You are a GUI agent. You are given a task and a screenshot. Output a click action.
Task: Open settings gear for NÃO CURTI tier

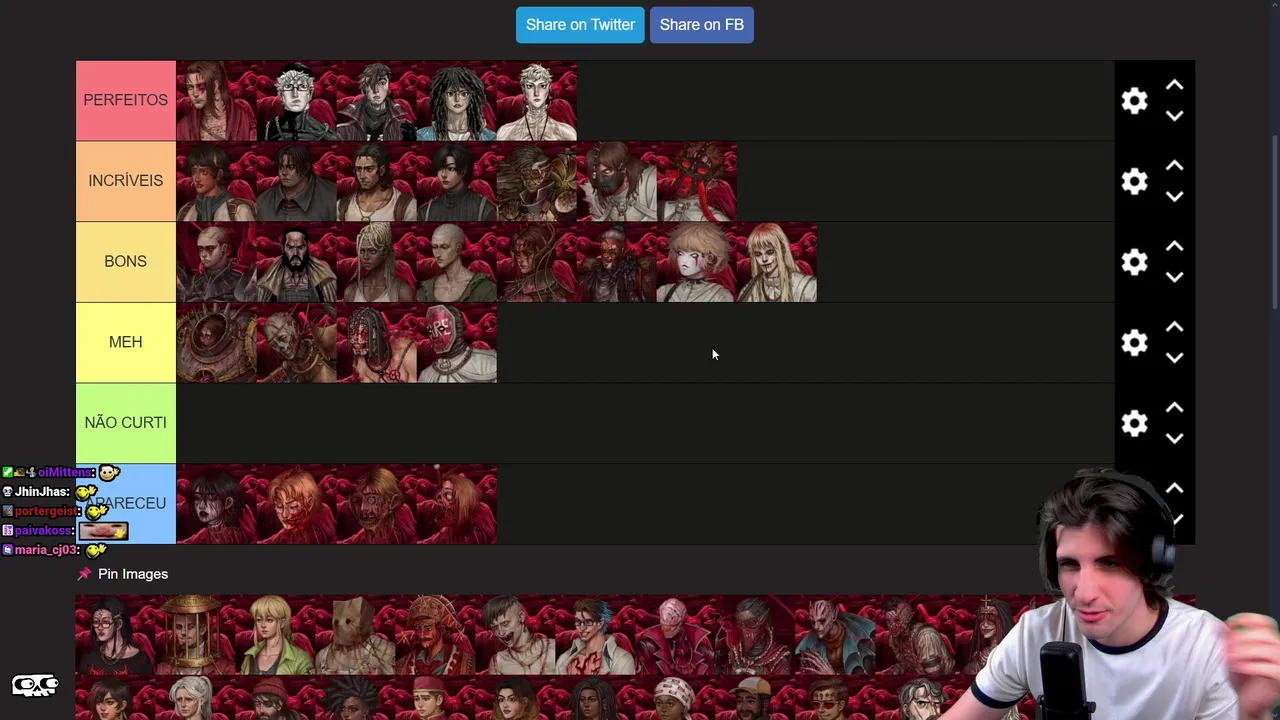[1134, 423]
